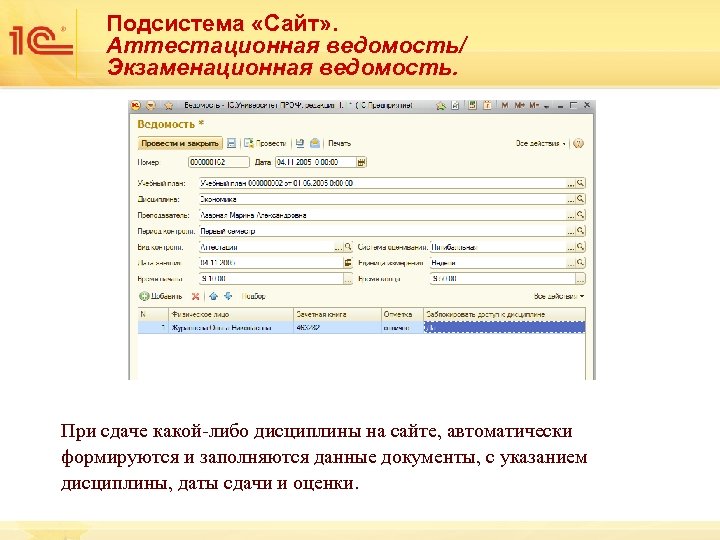Click the calculator icon in title bar
This screenshot has height=540, width=720.
point(472,105)
